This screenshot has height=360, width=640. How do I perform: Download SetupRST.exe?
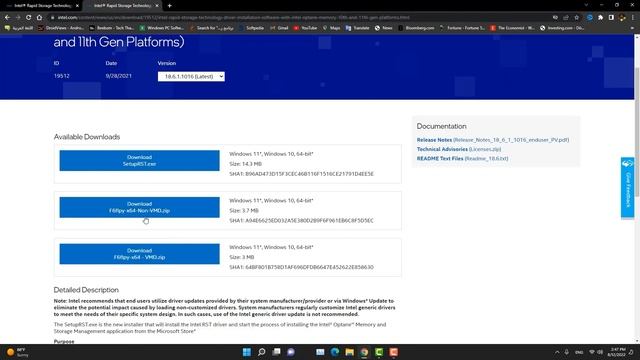(x=139, y=160)
